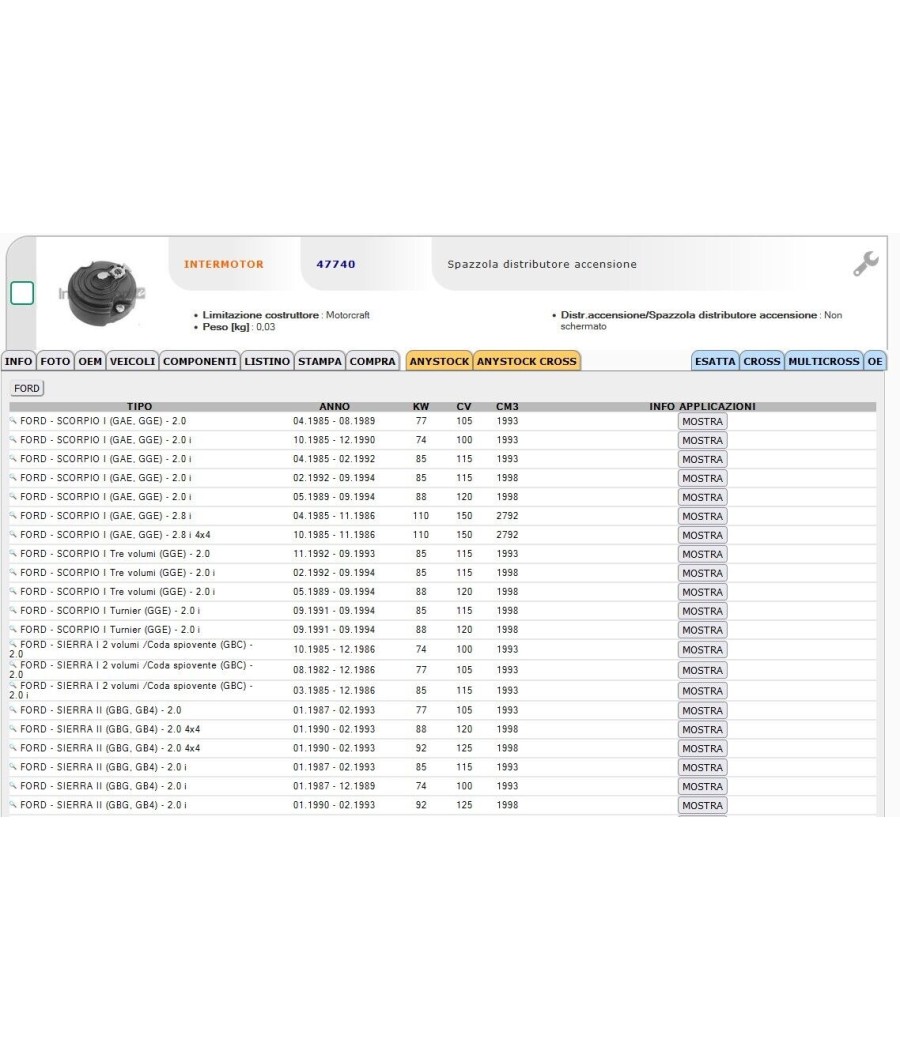The image size is (900, 1050).
Task: Click magnifier icon beside Scorpio I 2.0 i 05.1989
Action: pyautogui.click(x=13, y=496)
